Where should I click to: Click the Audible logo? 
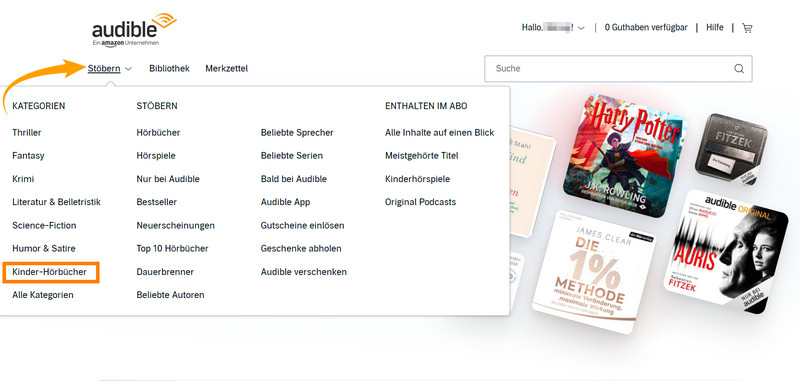(134, 30)
